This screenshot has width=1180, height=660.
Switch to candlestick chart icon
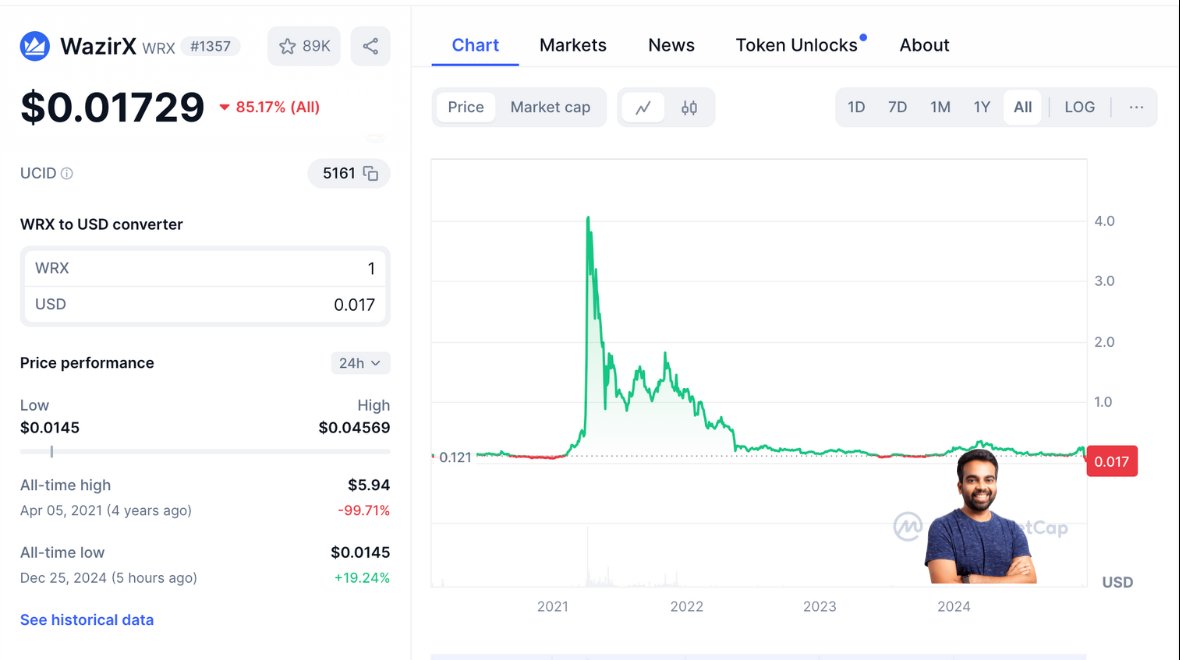[x=689, y=108]
